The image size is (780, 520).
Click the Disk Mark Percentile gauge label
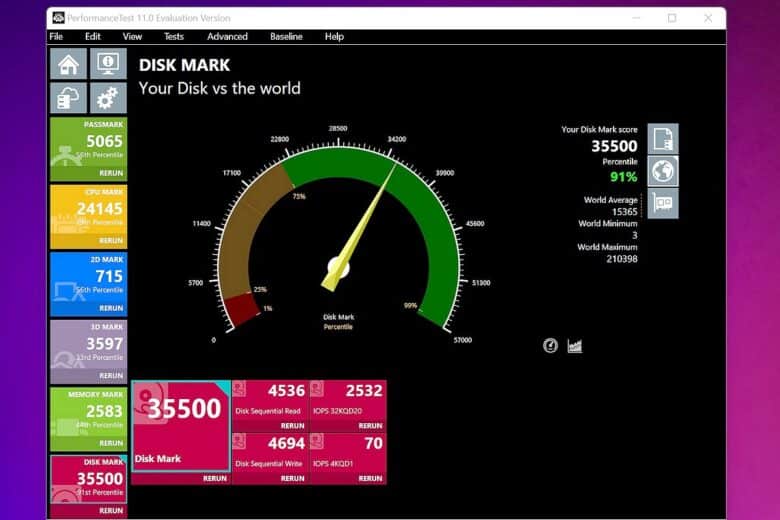pyautogui.click(x=338, y=322)
